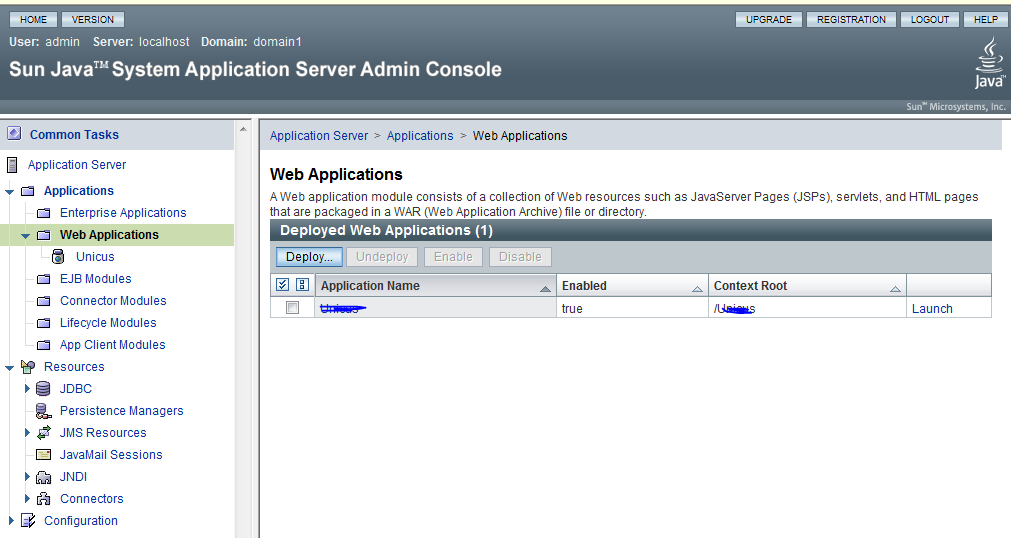Click the Applications breadcrumb link
This screenshot has height=538, width=1011.
click(x=420, y=136)
